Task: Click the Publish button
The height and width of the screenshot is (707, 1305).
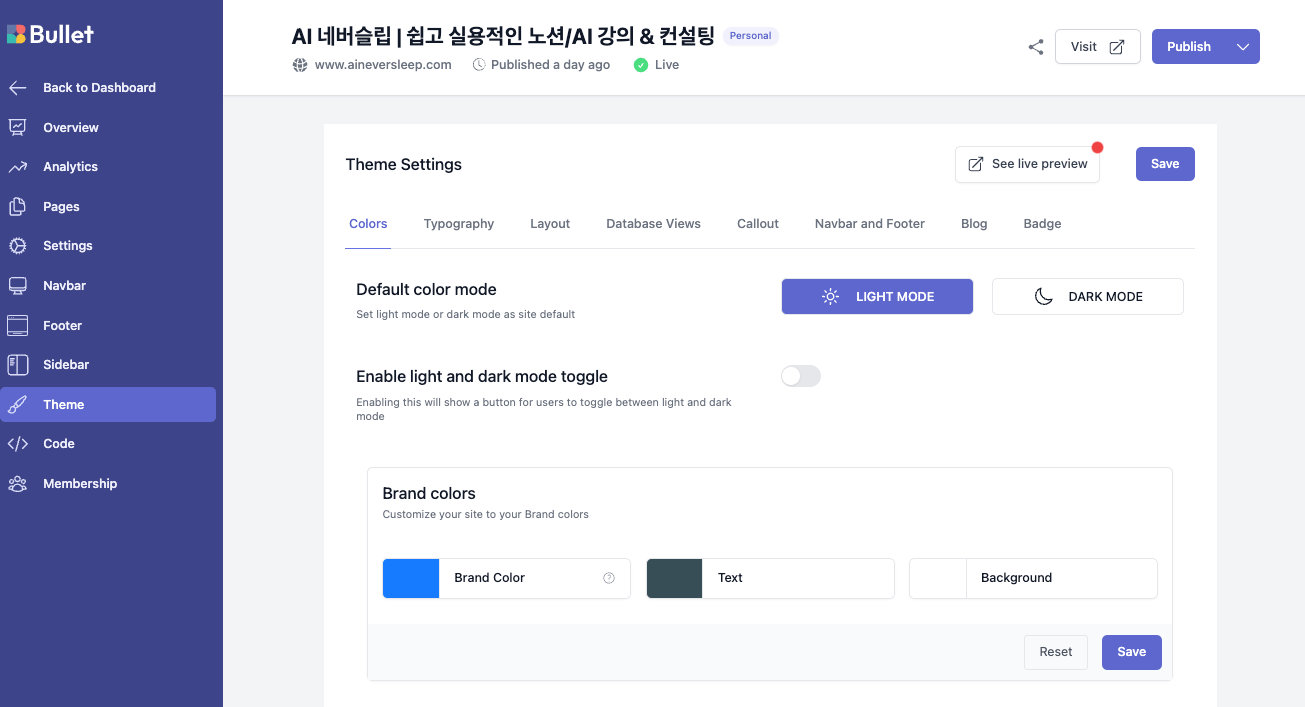Action: [x=1189, y=47]
